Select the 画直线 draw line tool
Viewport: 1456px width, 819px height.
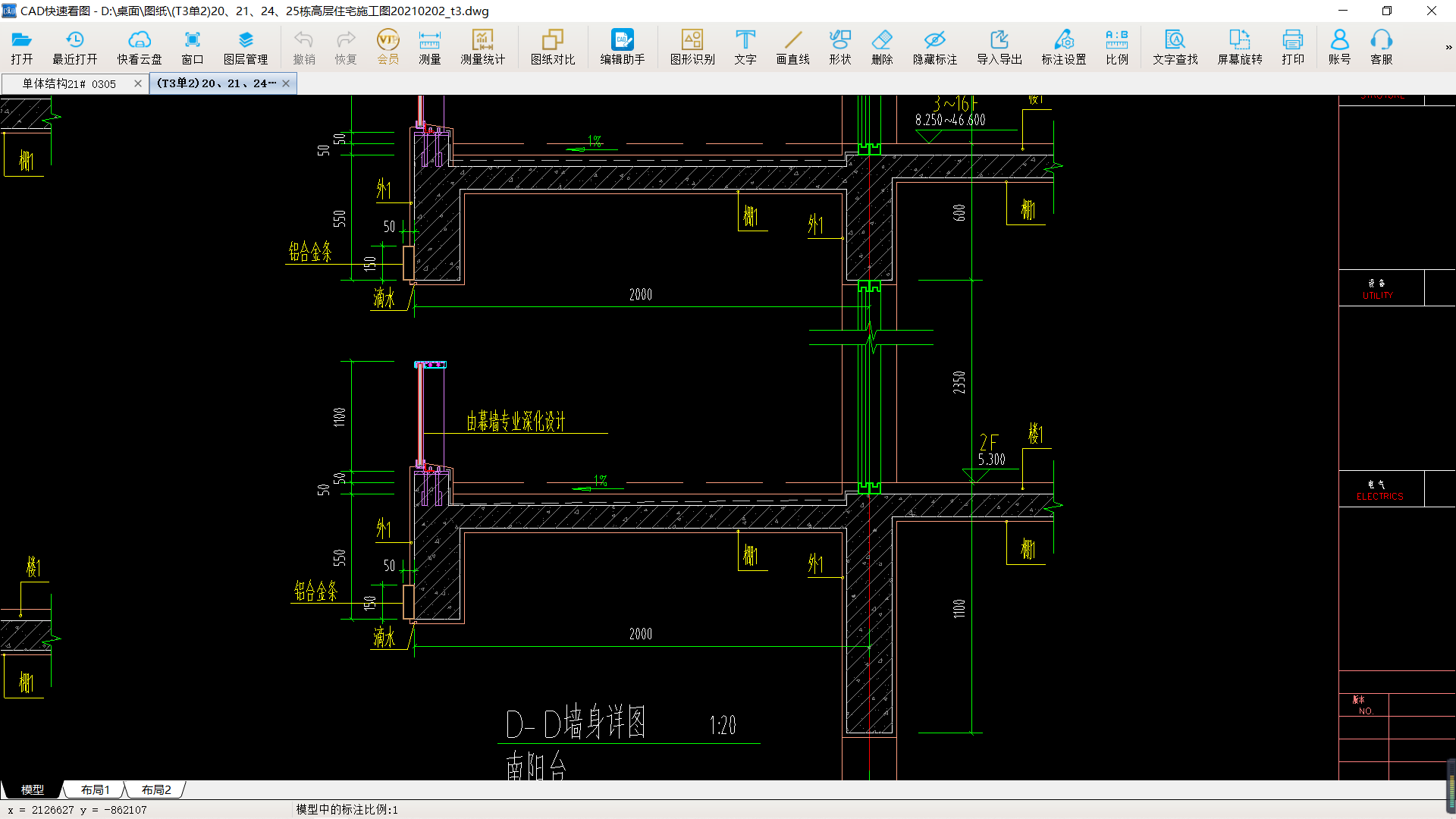(793, 47)
